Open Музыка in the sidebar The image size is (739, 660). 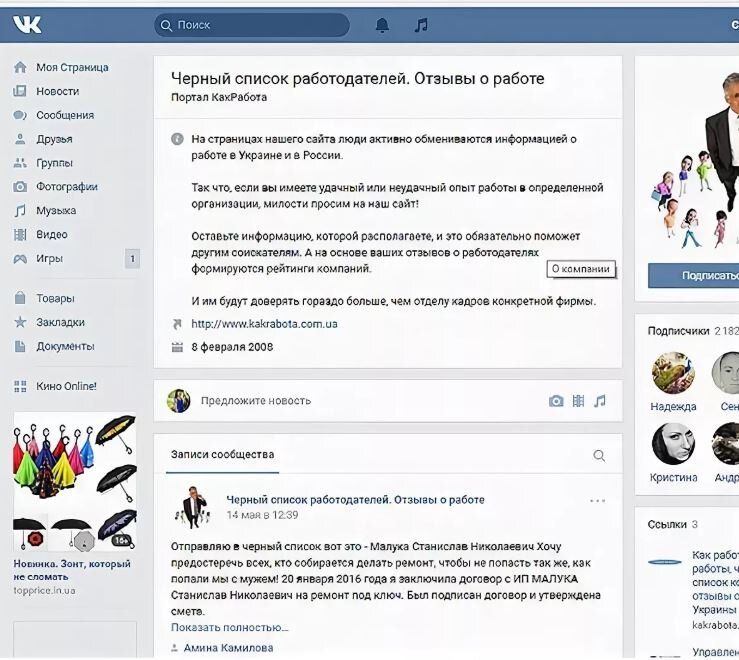pyautogui.click(x=56, y=211)
